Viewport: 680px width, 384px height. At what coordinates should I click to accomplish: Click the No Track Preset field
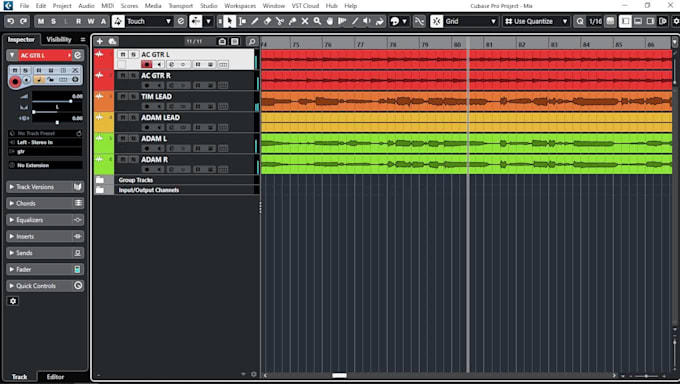pyautogui.click(x=45, y=133)
